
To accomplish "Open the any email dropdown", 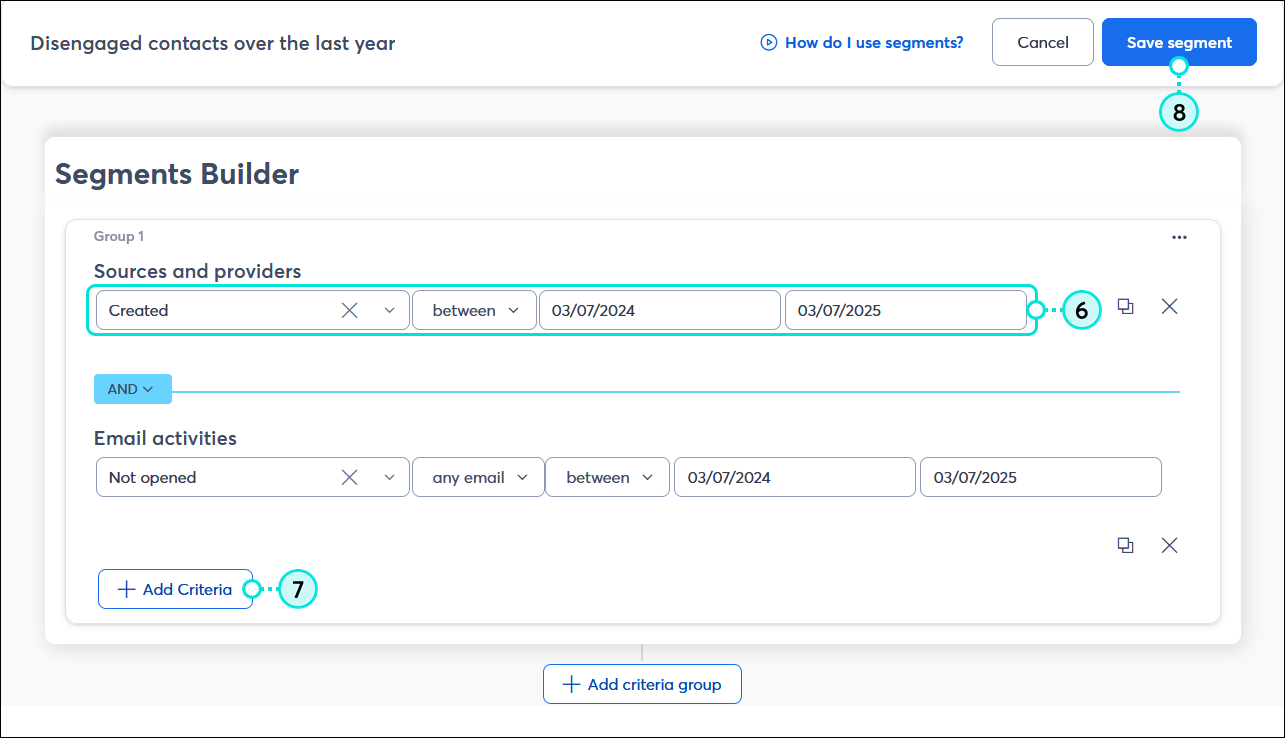I will (478, 477).
